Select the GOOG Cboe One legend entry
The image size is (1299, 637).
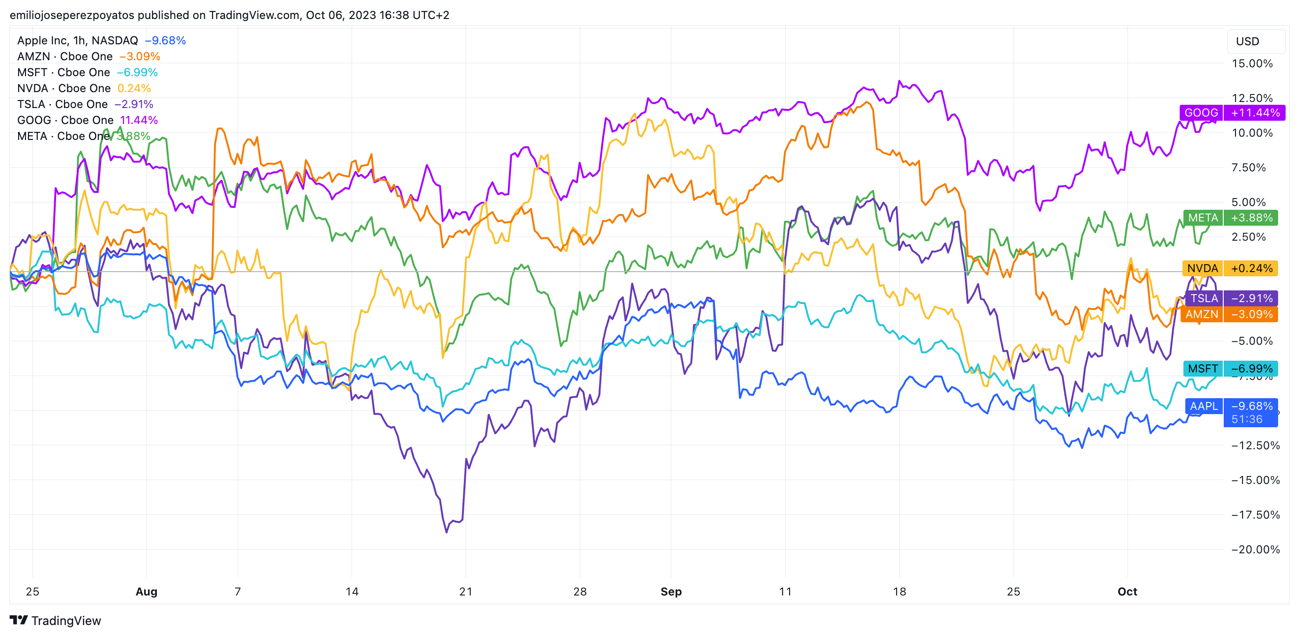click(x=64, y=120)
